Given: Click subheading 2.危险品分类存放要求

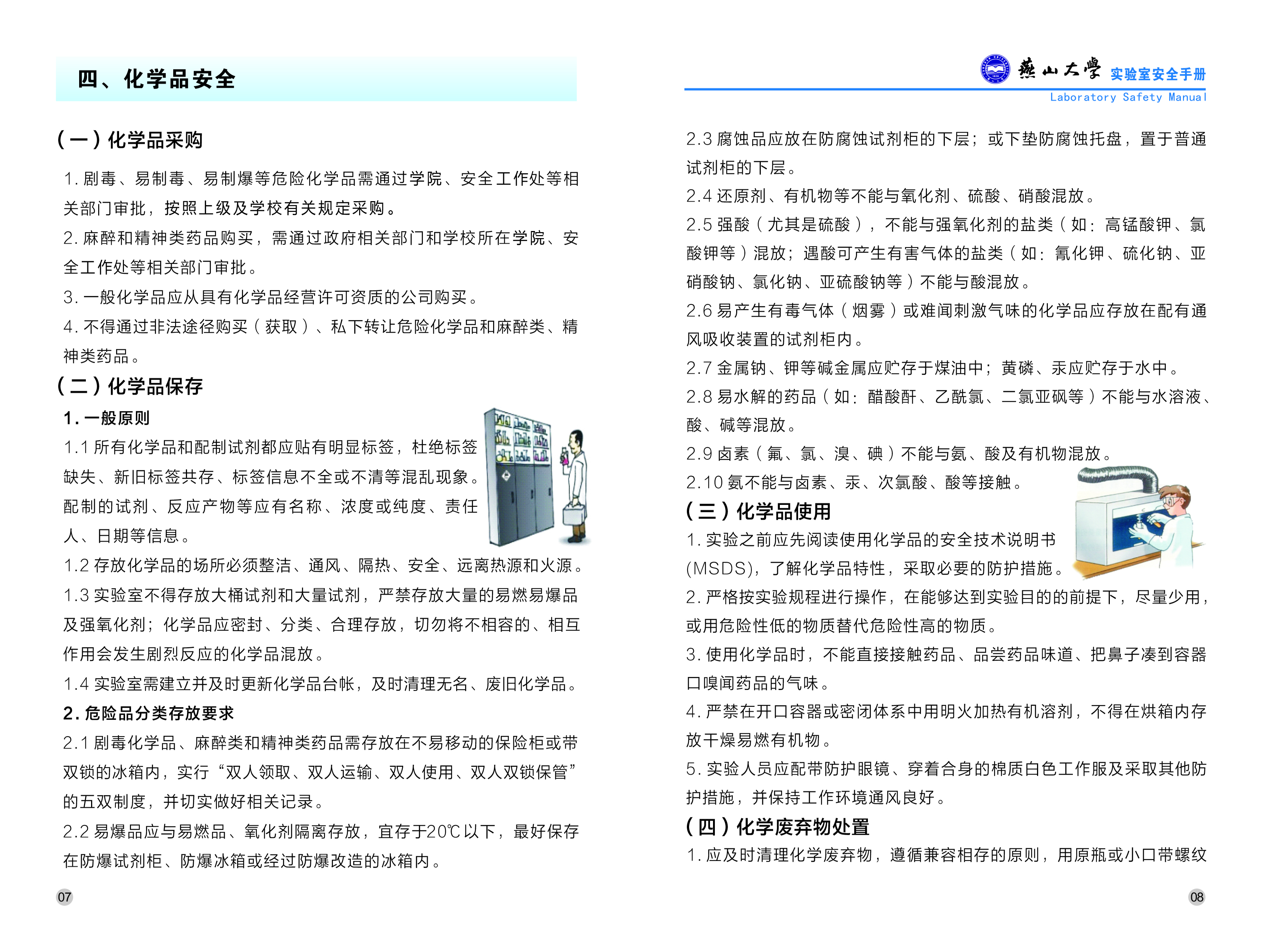Looking at the screenshot, I should (x=148, y=712).
